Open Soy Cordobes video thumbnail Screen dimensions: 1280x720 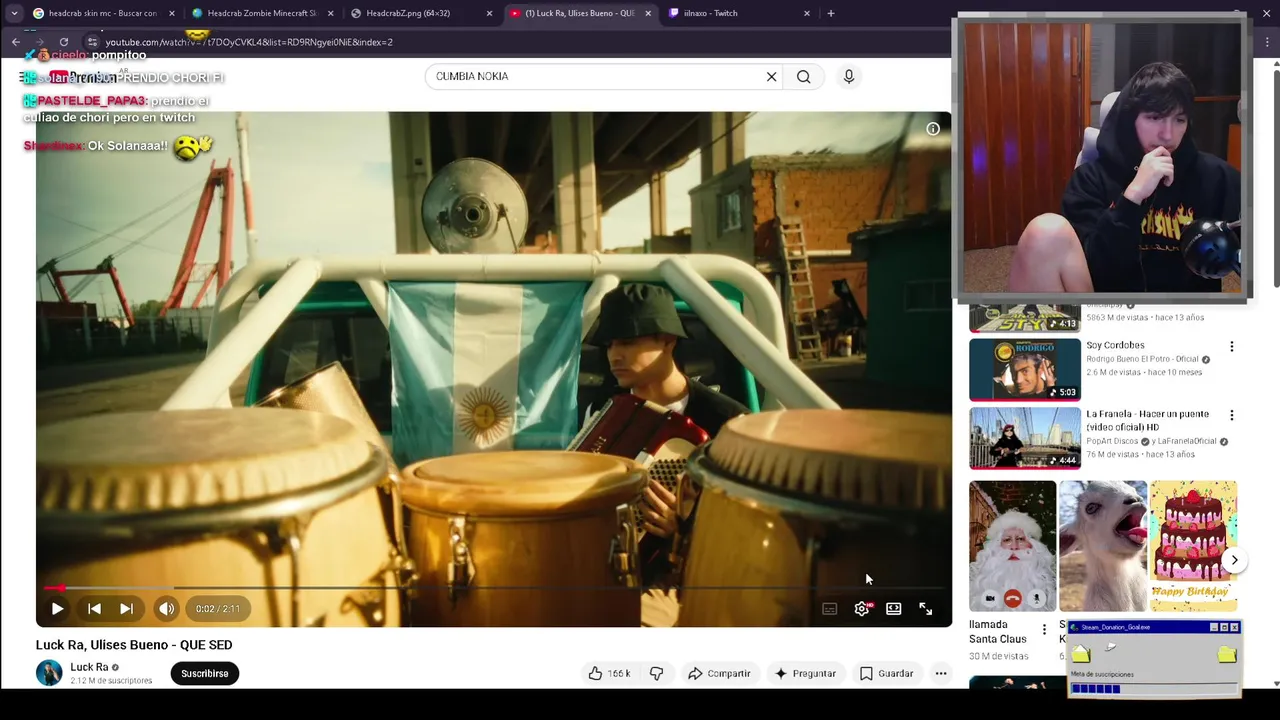1025,370
